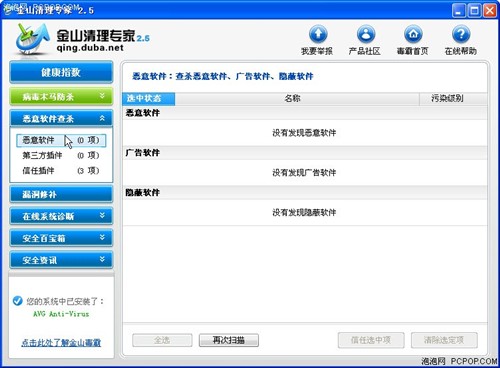Click the 再次扫描 rescan button

[x=229, y=340]
